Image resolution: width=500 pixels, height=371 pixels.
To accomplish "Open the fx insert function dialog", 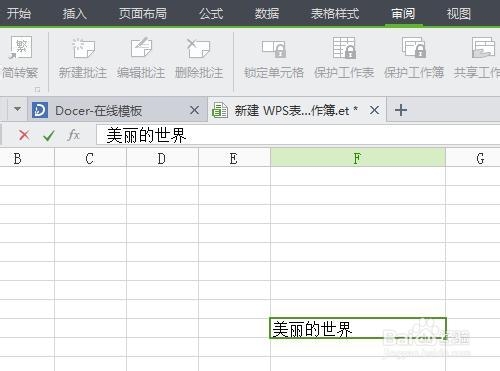I will tap(73, 135).
